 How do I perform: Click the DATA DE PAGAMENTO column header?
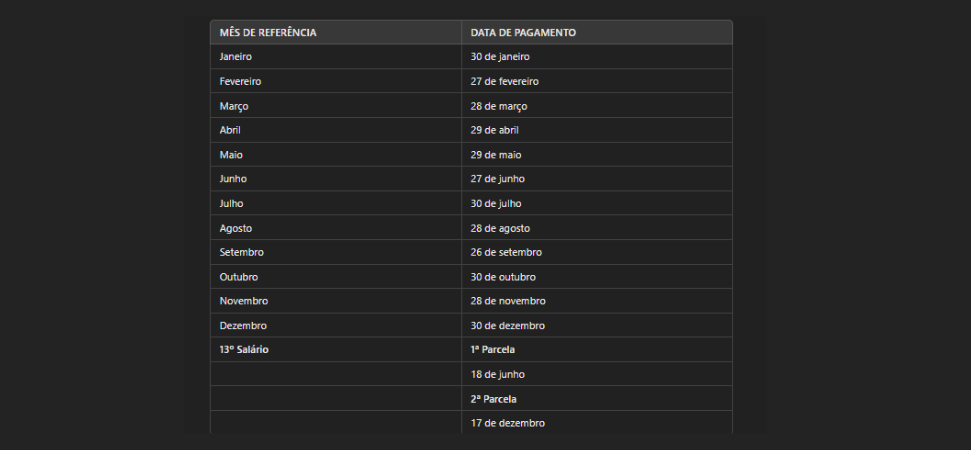(523, 33)
